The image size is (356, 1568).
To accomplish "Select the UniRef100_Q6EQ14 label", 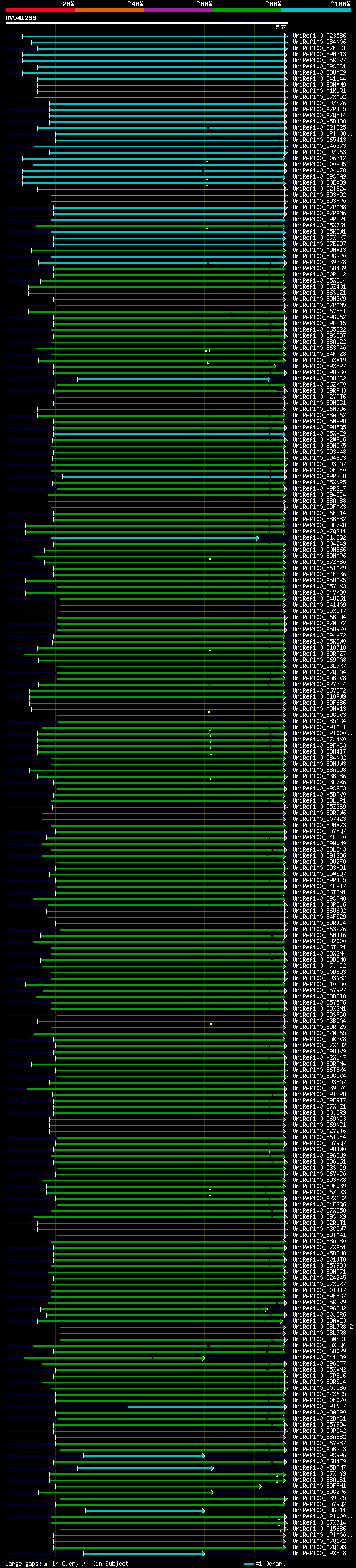I will click(319, 513).
